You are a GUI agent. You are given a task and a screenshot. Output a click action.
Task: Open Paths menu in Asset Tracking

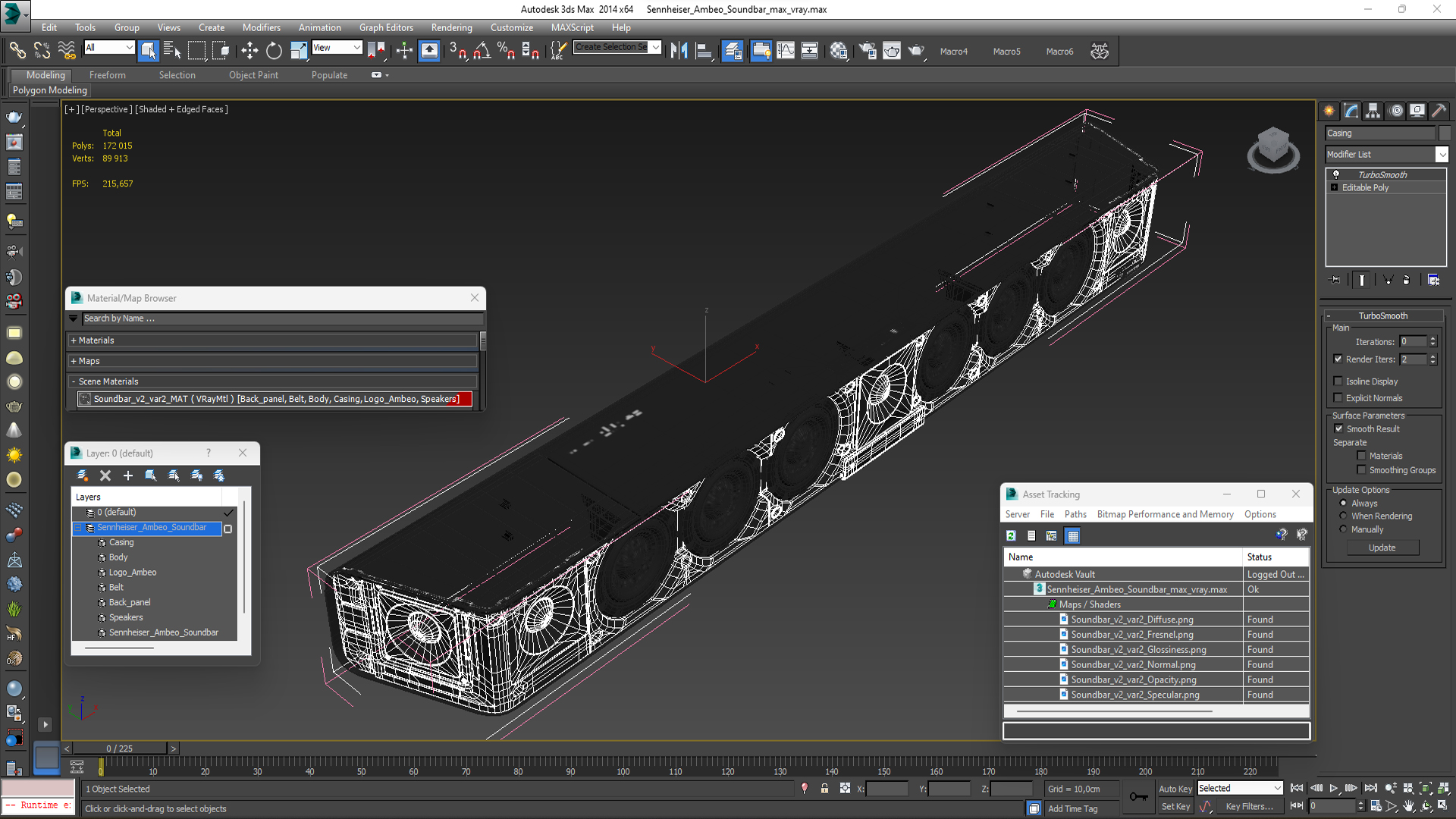[x=1075, y=514]
